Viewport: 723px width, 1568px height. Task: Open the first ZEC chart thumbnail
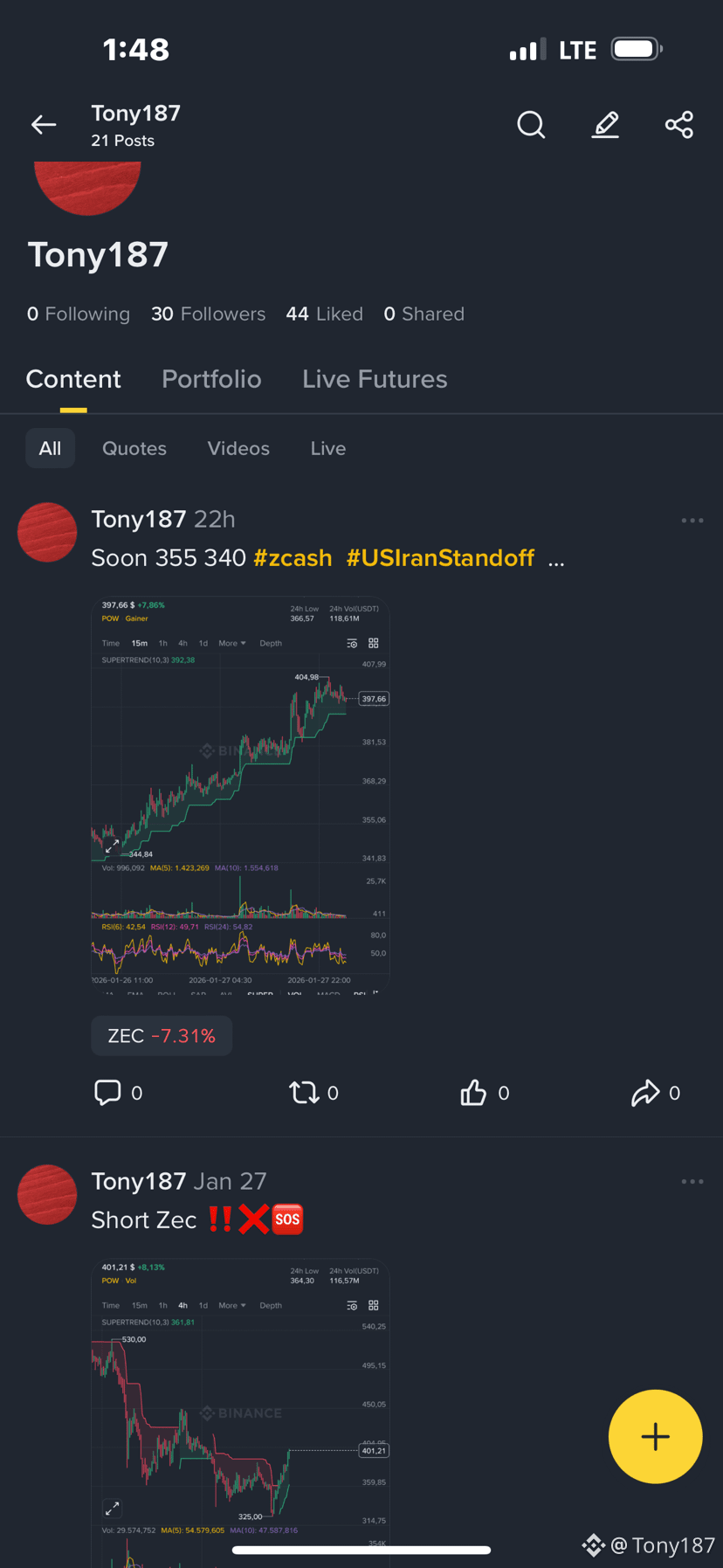(240, 795)
